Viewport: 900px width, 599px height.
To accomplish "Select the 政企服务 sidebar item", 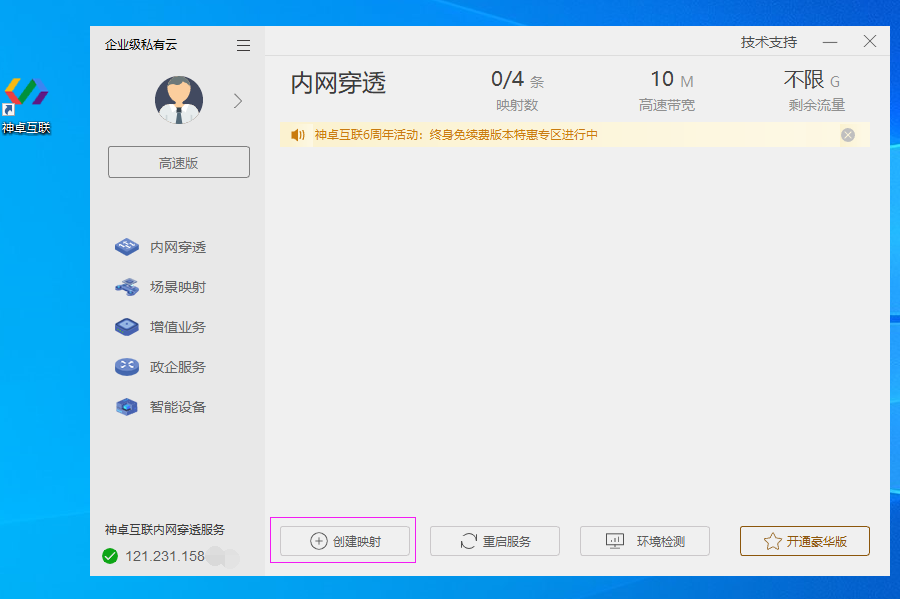I will point(162,367).
